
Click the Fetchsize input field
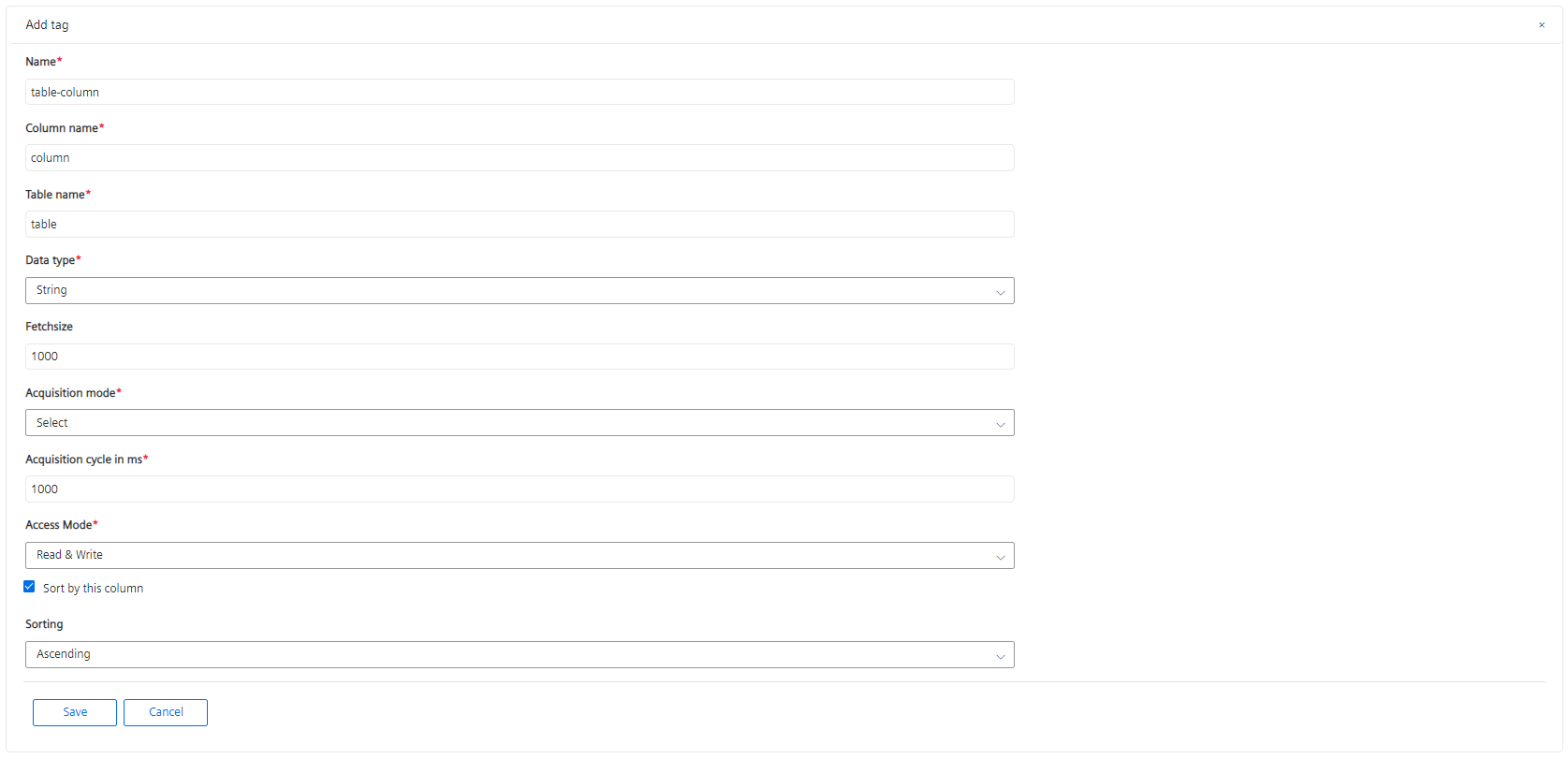(519, 357)
